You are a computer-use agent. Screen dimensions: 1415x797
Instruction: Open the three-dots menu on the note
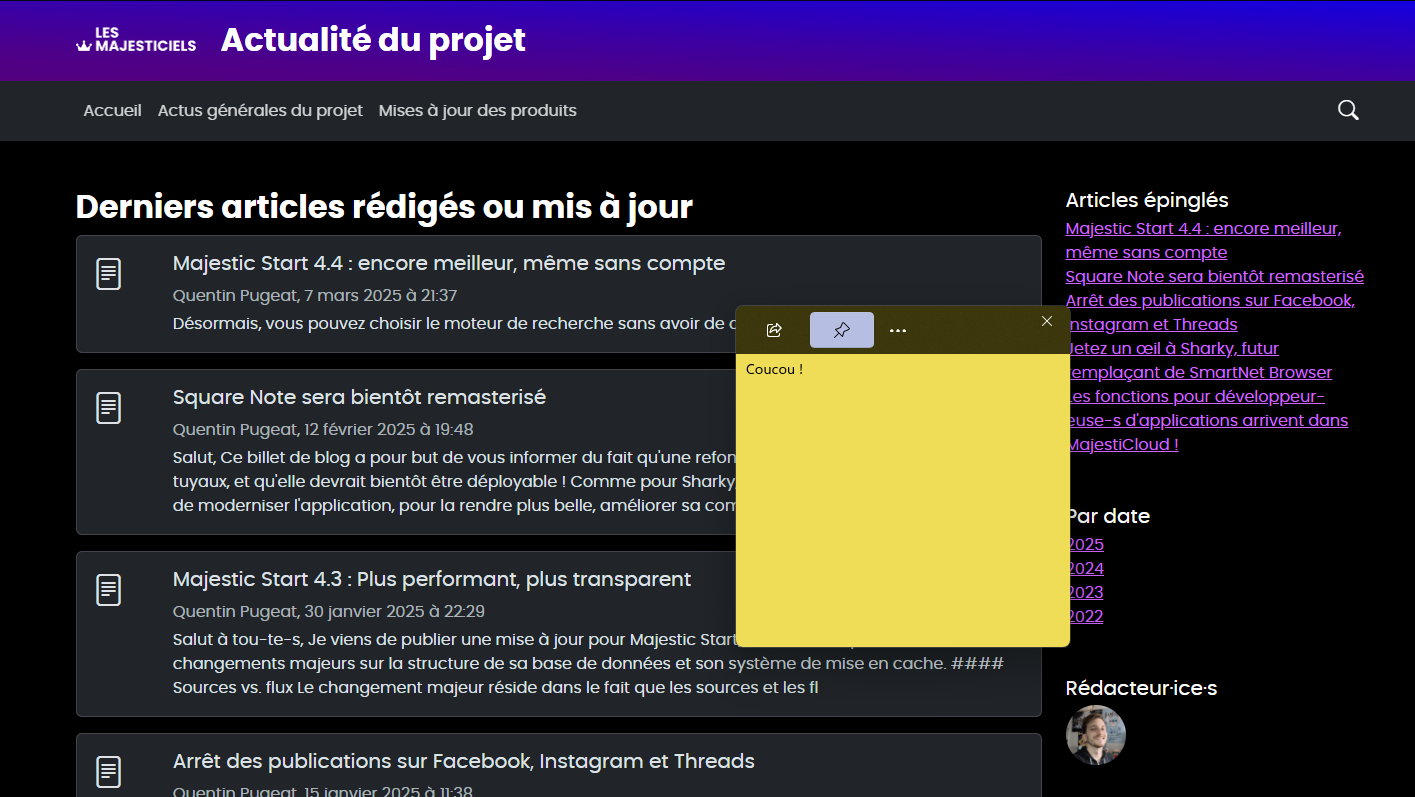(898, 330)
